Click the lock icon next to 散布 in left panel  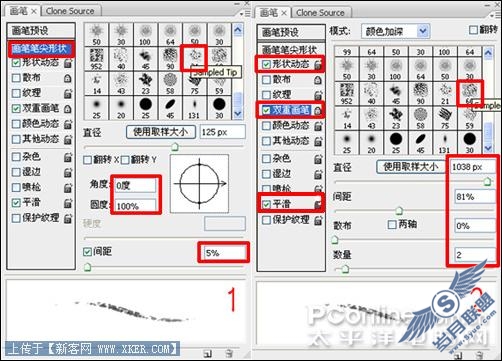click(x=67, y=78)
